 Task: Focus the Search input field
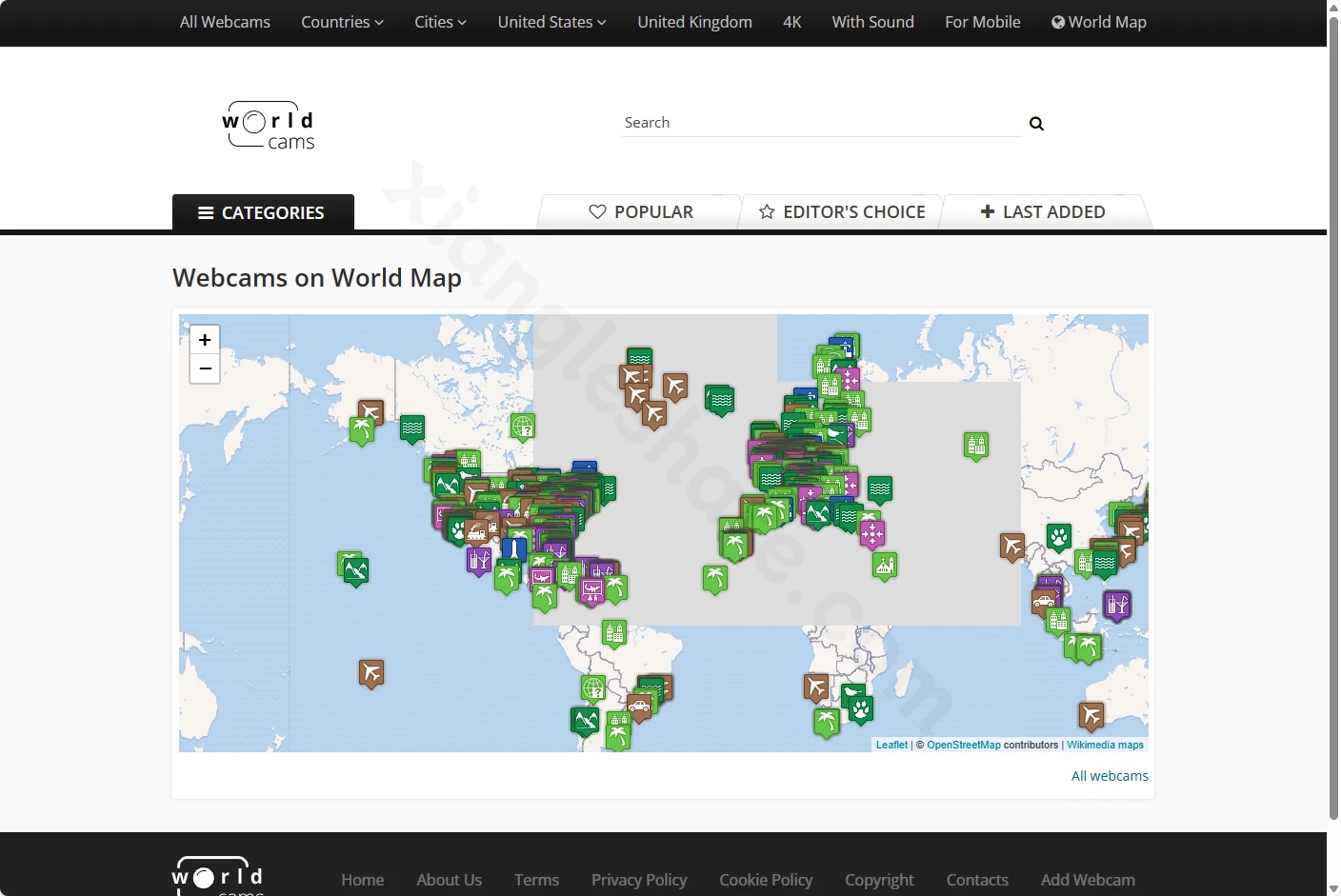[822, 123]
